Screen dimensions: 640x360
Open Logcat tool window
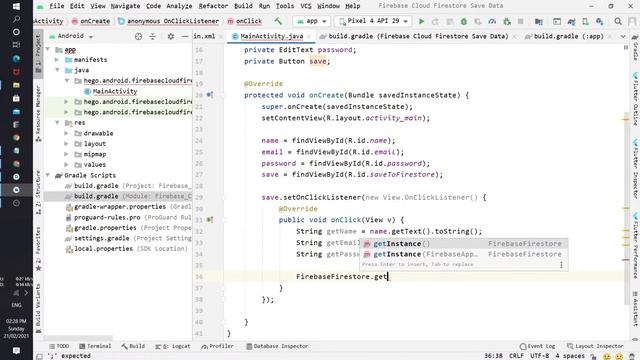point(173,346)
